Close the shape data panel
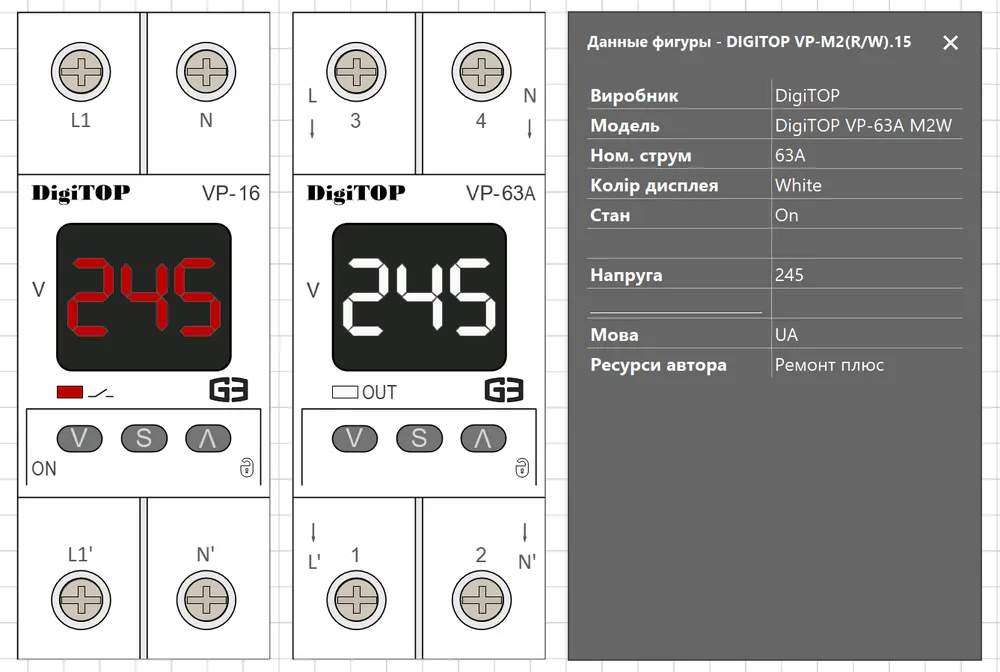 (950, 43)
